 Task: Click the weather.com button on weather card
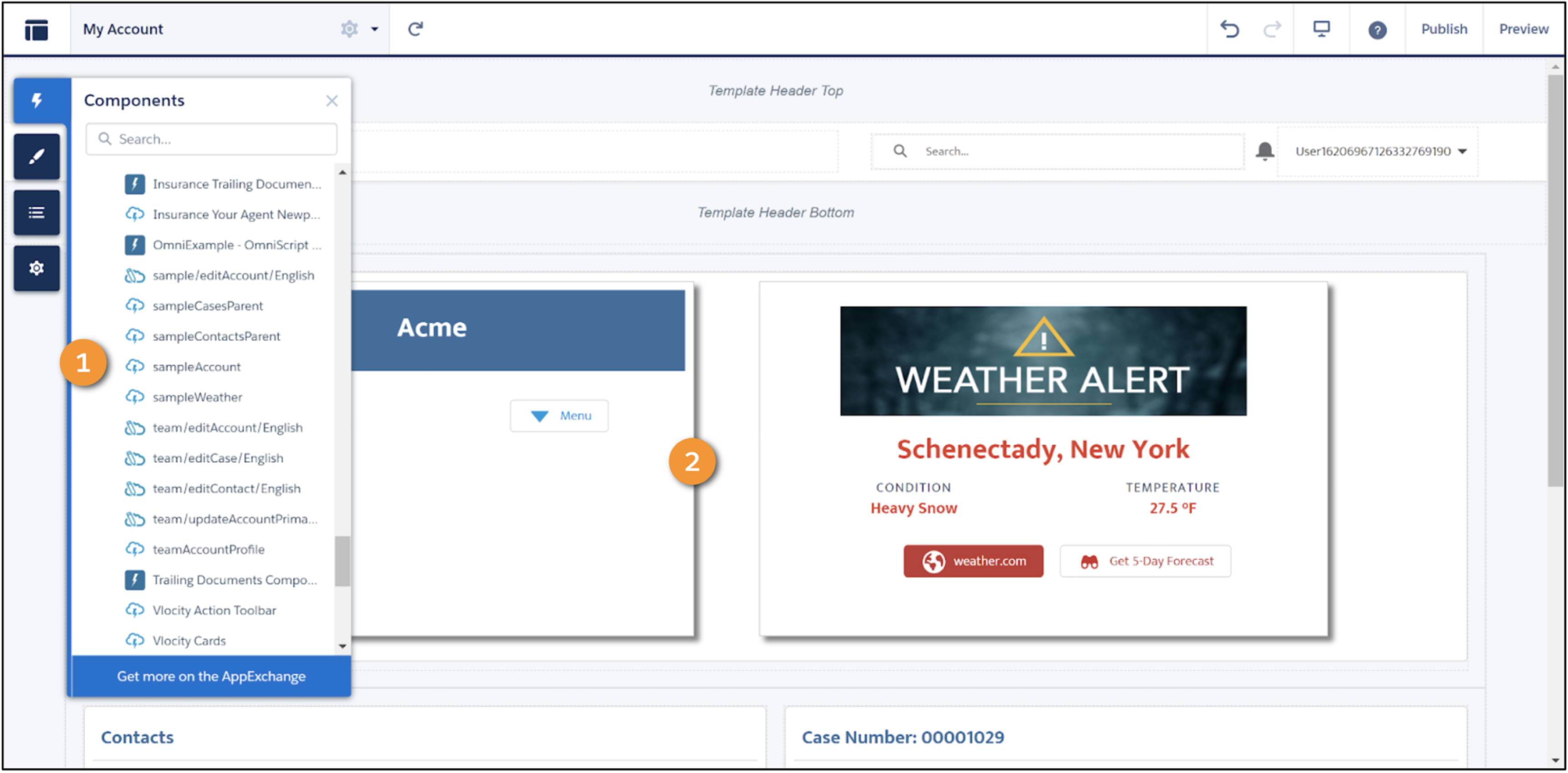click(971, 559)
